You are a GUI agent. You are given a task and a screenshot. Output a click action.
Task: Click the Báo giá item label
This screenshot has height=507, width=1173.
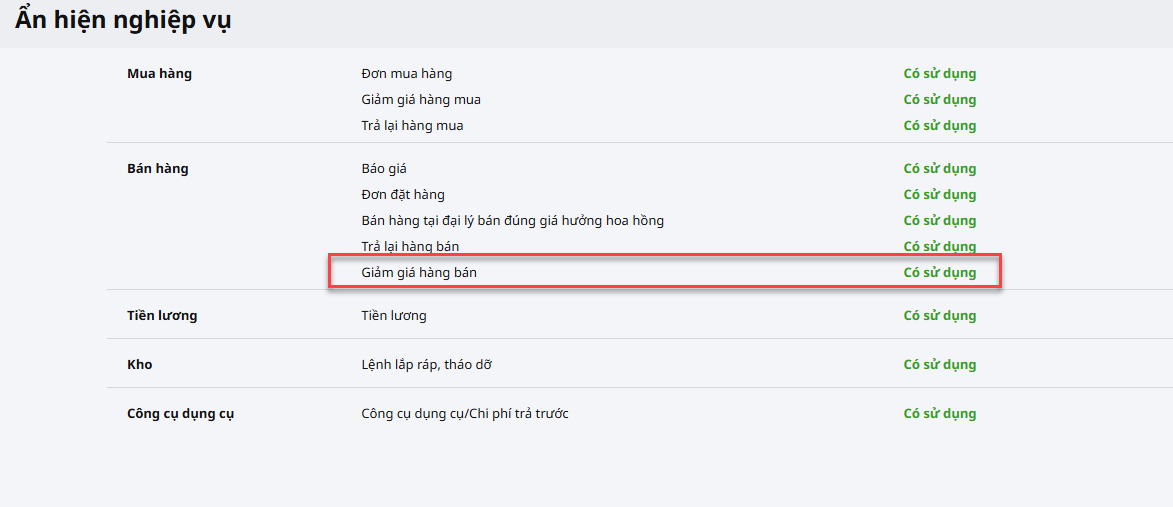coord(384,169)
